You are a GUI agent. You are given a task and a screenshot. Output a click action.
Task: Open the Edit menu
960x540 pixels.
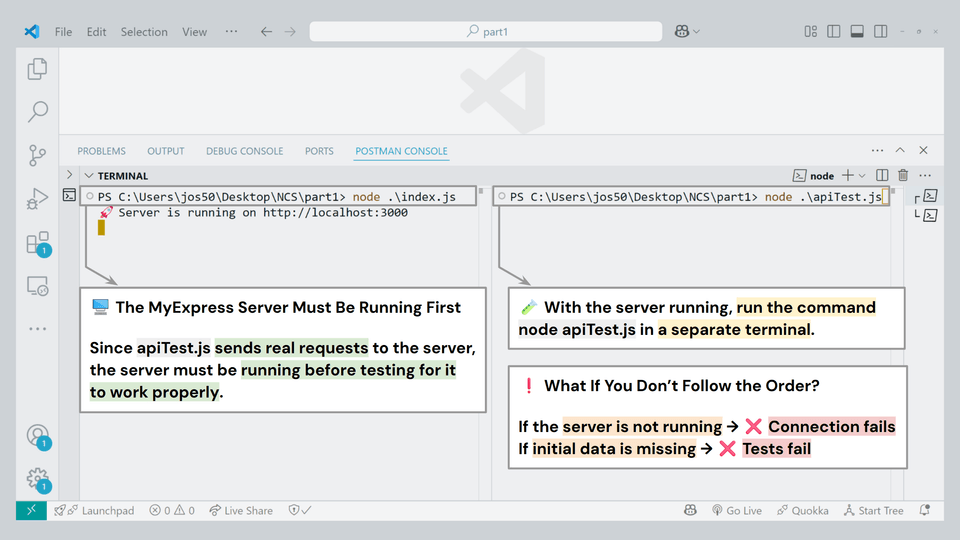96,32
